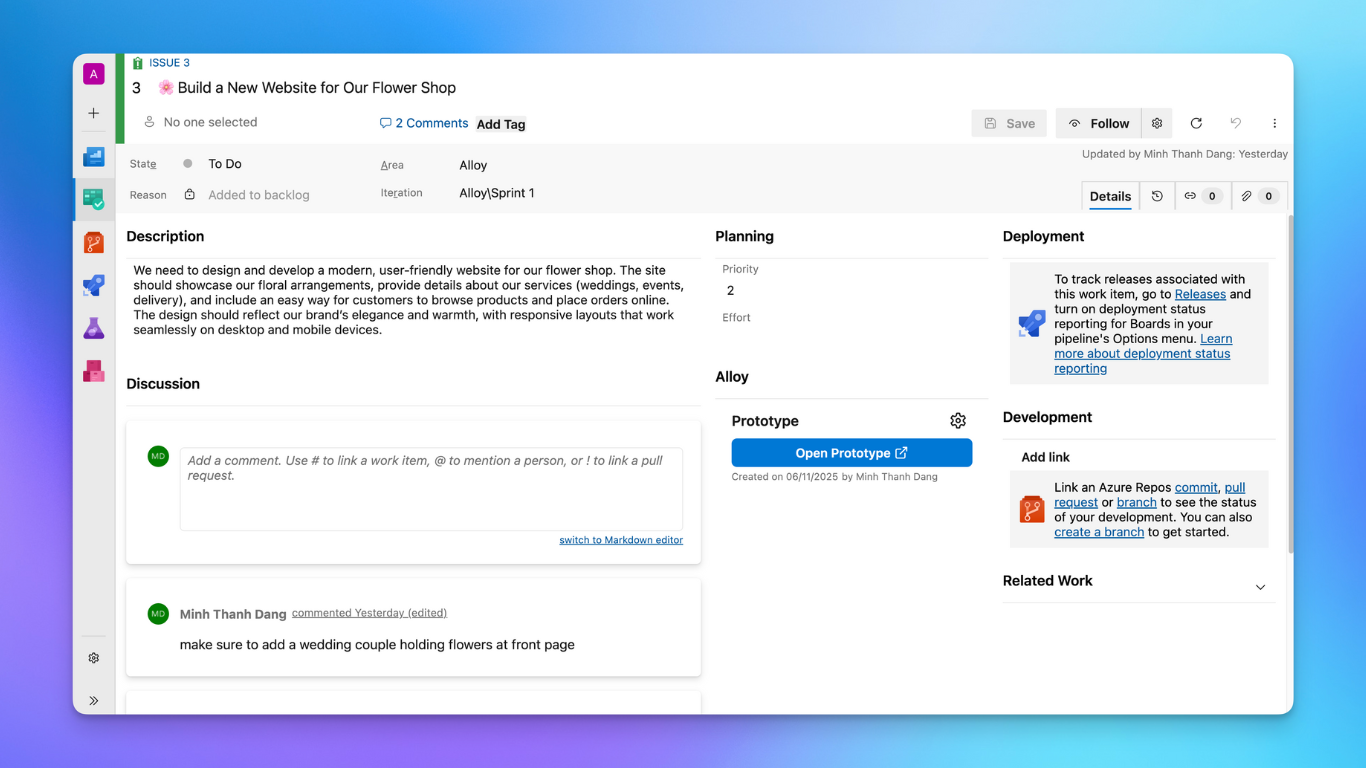Click switch to Markdown editor link
The width and height of the screenshot is (1366, 768).
pos(621,540)
